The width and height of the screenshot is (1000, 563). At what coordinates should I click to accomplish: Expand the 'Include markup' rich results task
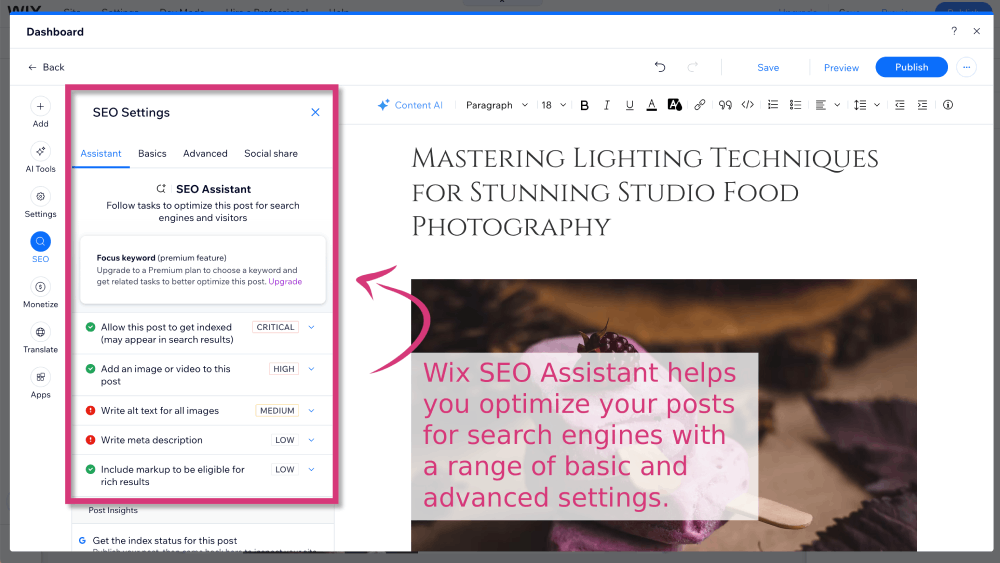[311, 469]
